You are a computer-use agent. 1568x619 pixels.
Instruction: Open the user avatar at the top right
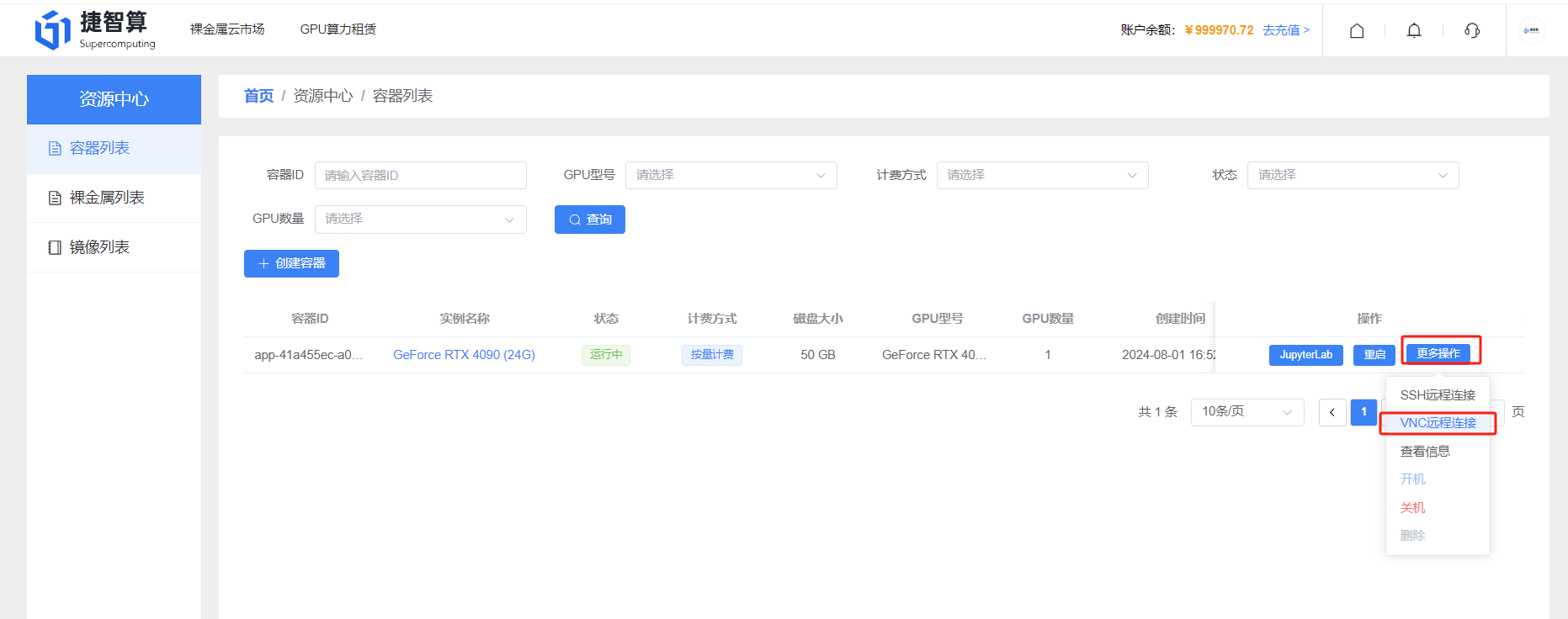coord(1532,30)
